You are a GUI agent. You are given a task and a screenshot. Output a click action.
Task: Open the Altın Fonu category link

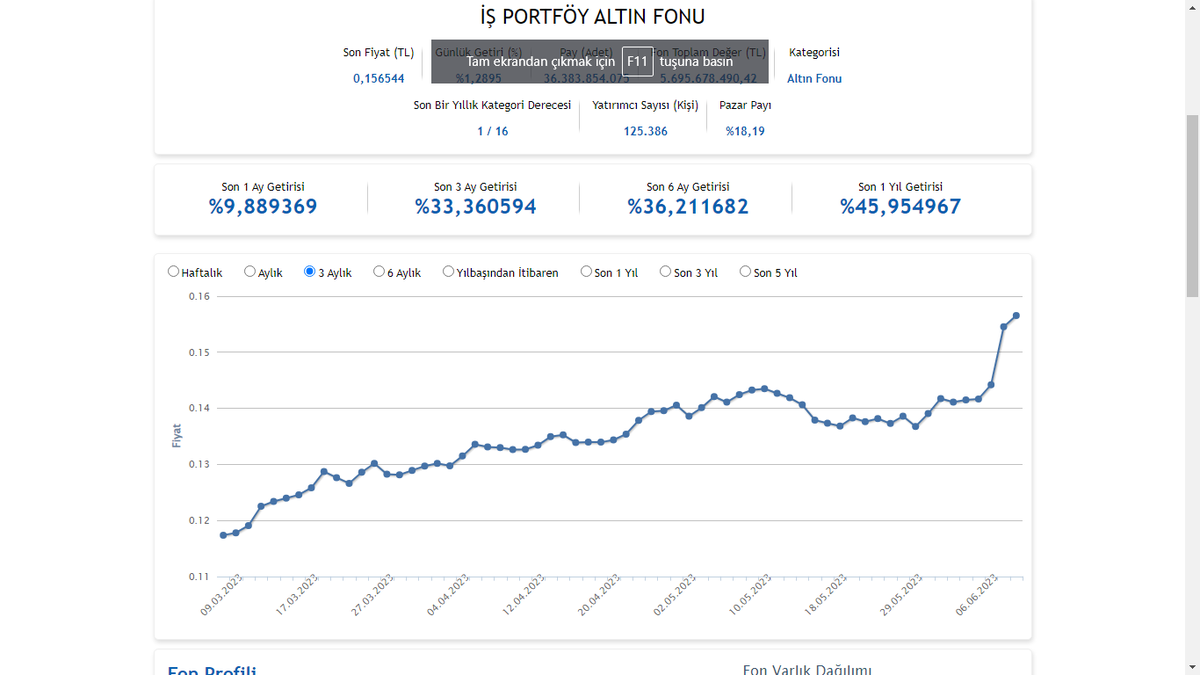pyautogui.click(x=814, y=78)
